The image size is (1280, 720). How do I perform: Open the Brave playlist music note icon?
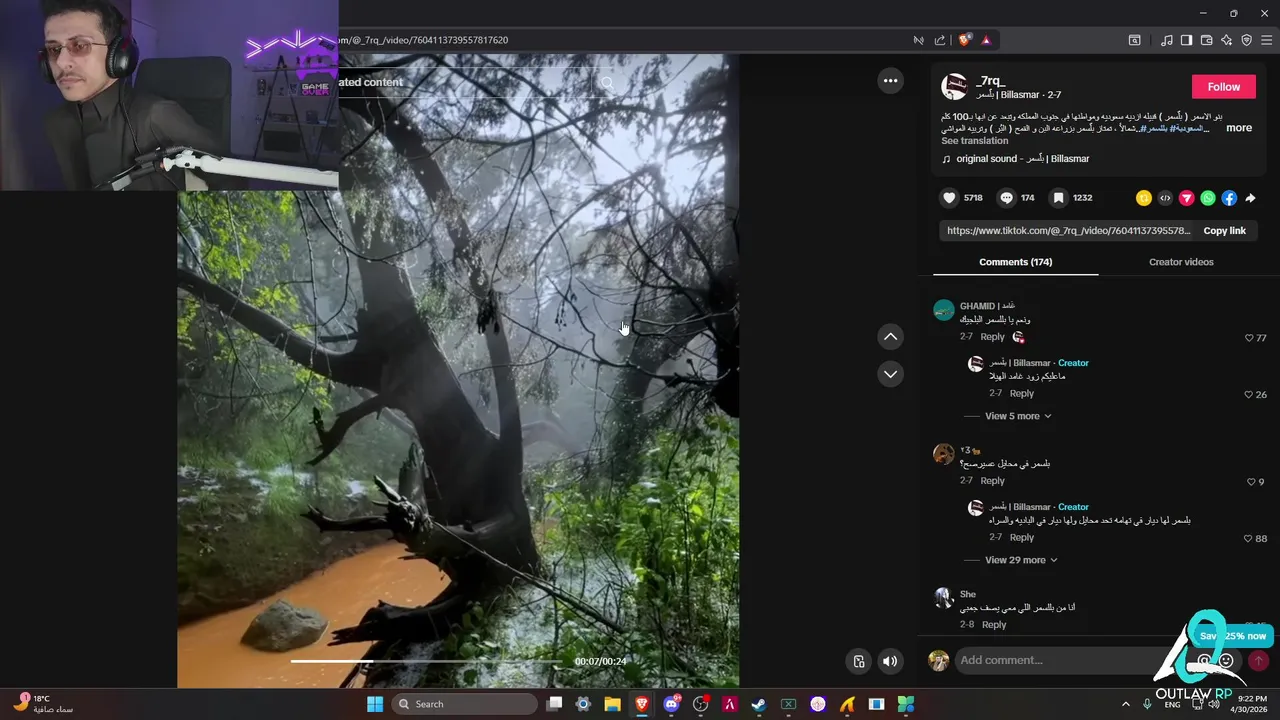[x=1166, y=40]
